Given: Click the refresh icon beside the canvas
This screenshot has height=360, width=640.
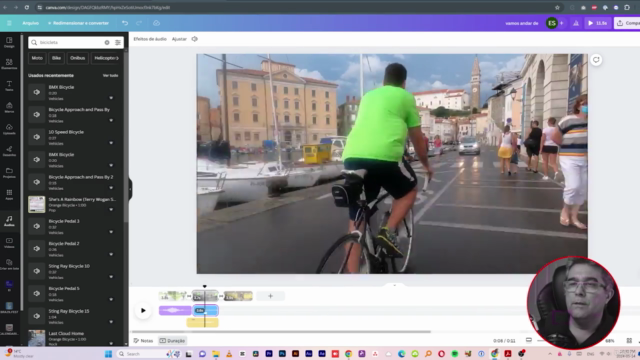Looking at the screenshot, I should click(596, 60).
